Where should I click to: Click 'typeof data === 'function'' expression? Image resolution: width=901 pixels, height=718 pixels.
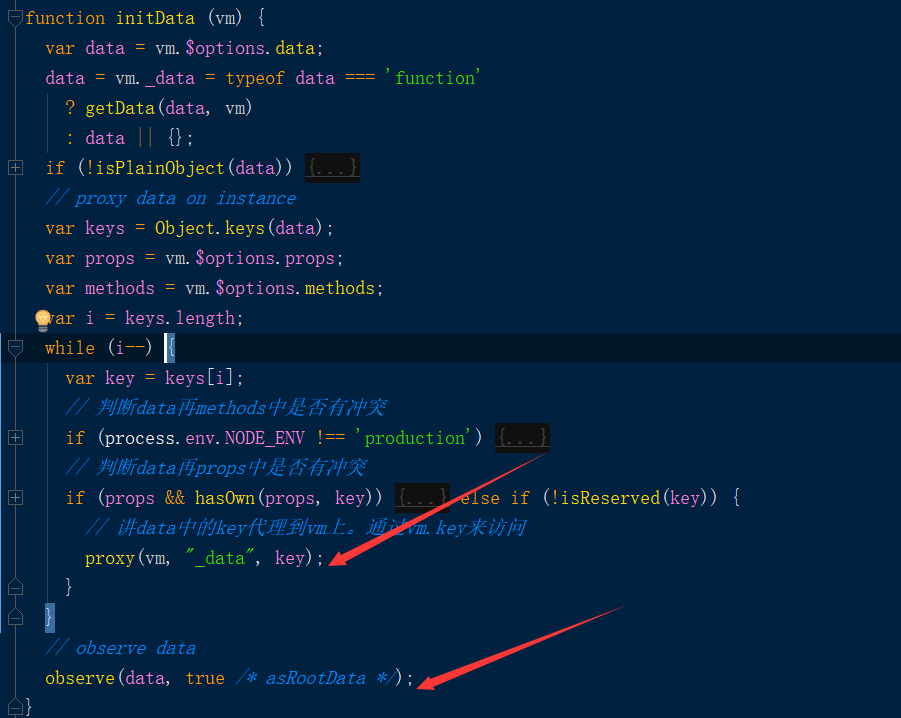353,78
